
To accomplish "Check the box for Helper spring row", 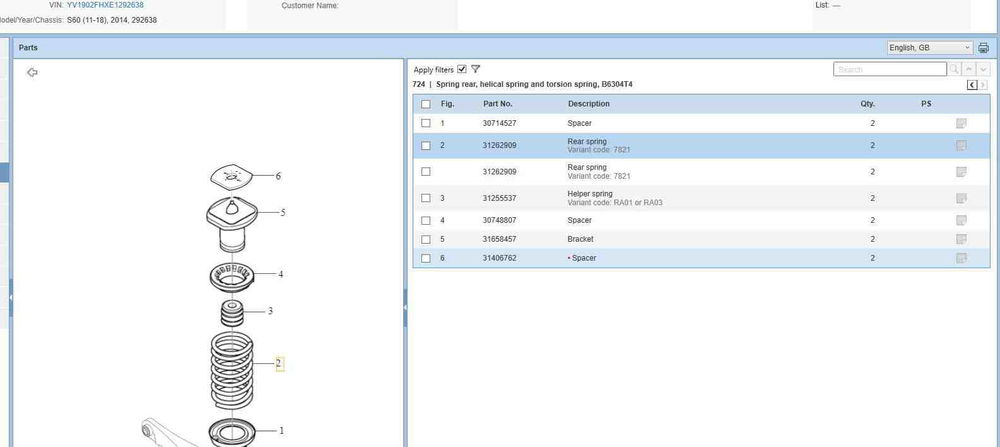I will pos(426,198).
